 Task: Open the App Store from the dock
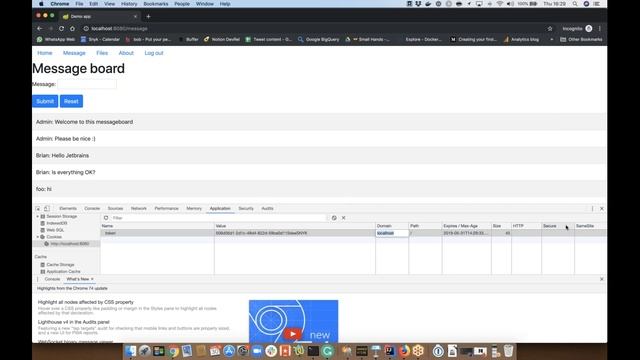[x=229, y=351]
